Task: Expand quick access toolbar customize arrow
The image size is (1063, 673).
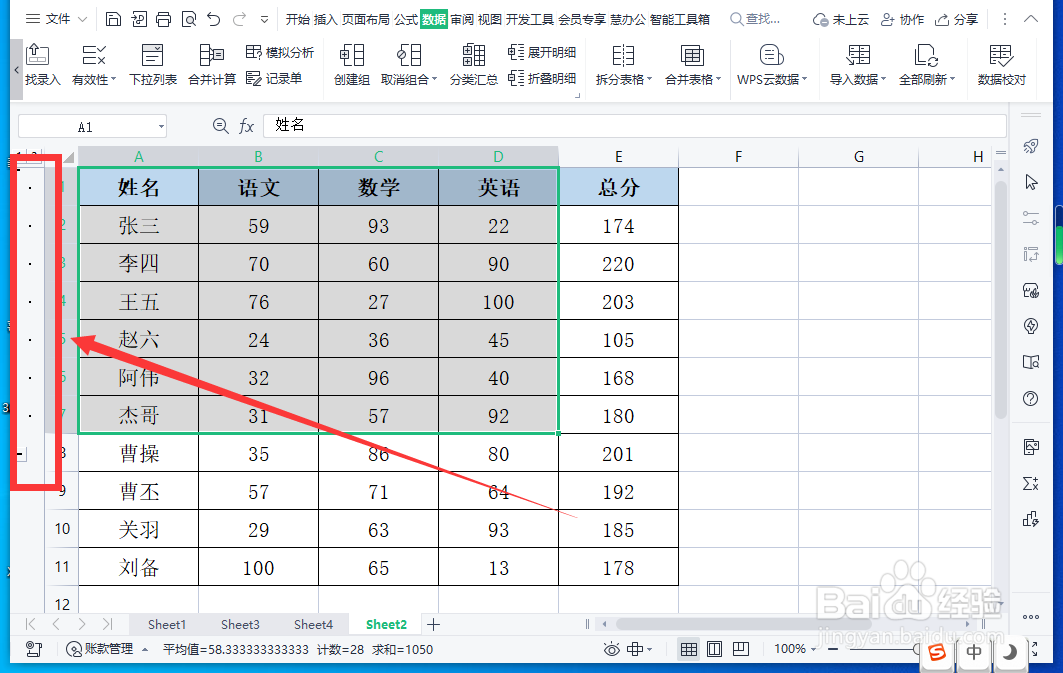Action: (264, 19)
